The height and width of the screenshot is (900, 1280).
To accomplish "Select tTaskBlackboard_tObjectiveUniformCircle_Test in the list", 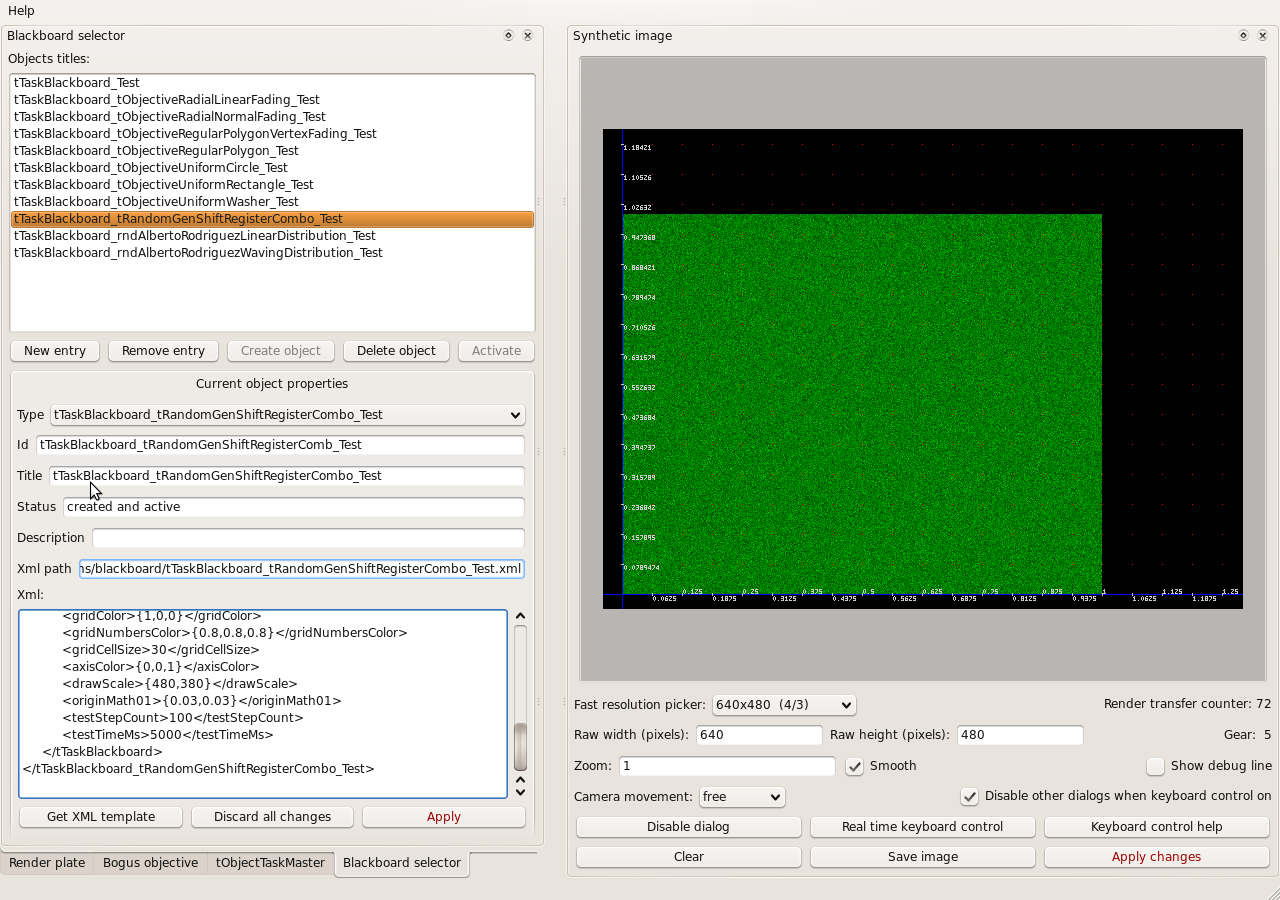I will coord(151,168).
